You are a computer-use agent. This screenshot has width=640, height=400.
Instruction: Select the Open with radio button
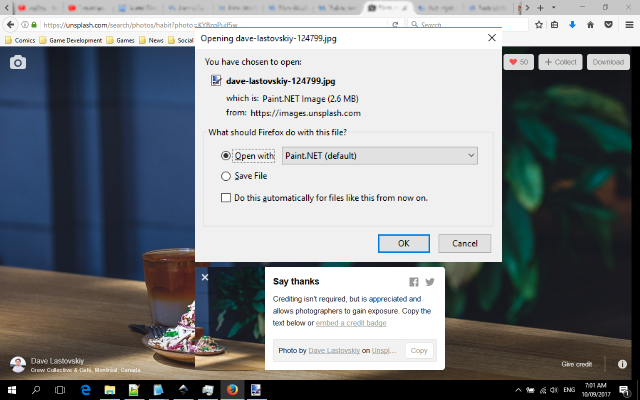pyautogui.click(x=226, y=156)
